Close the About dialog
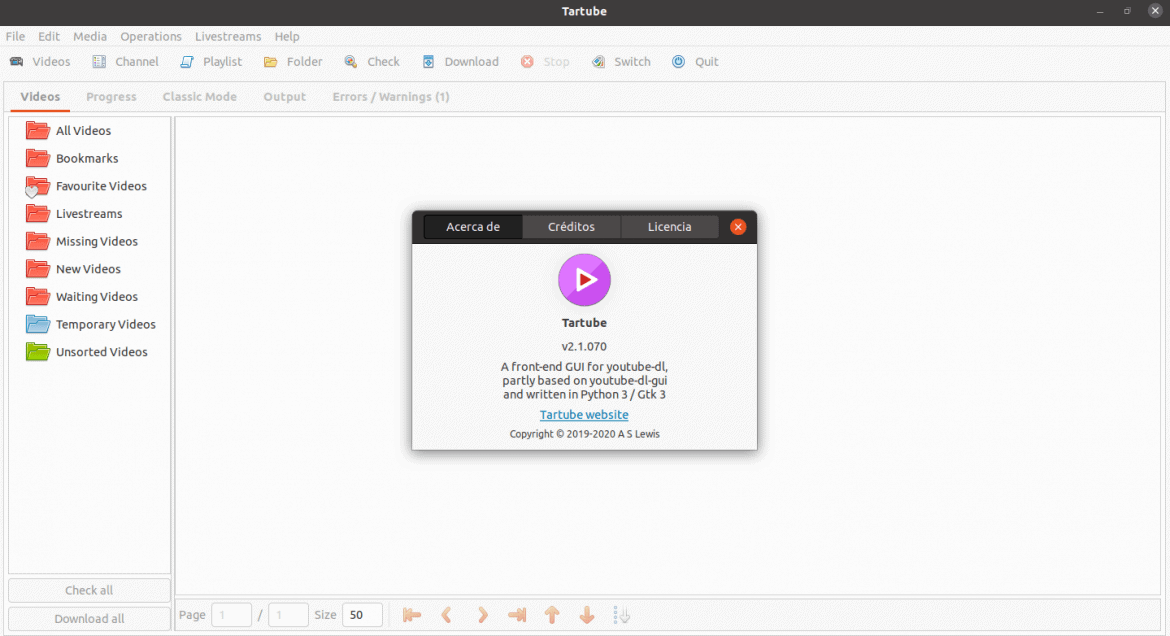The height and width of the screenshot is (636, 1170). (738, 227)
